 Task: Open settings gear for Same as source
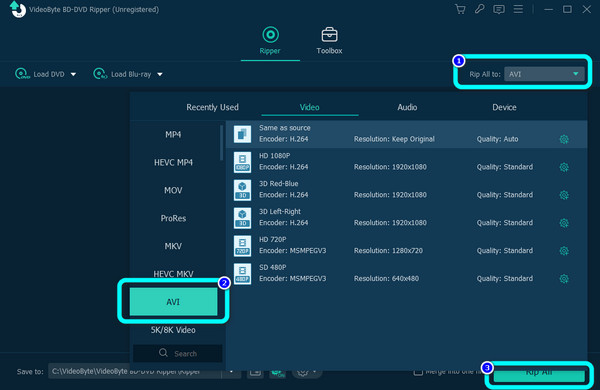[564, 139]
